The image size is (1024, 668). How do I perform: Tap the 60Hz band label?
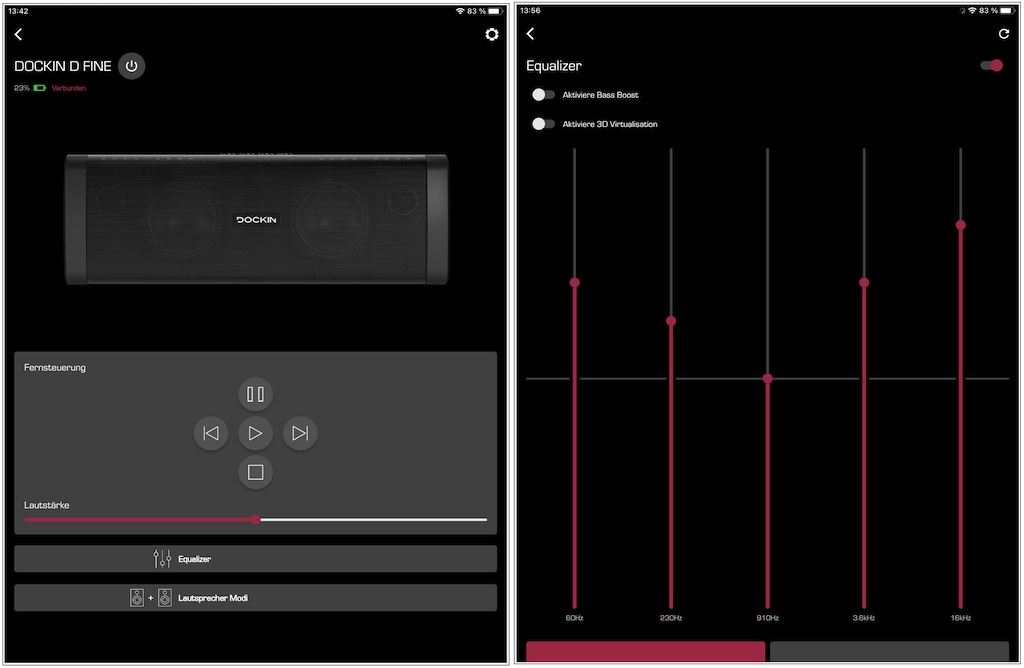point(574,618)
